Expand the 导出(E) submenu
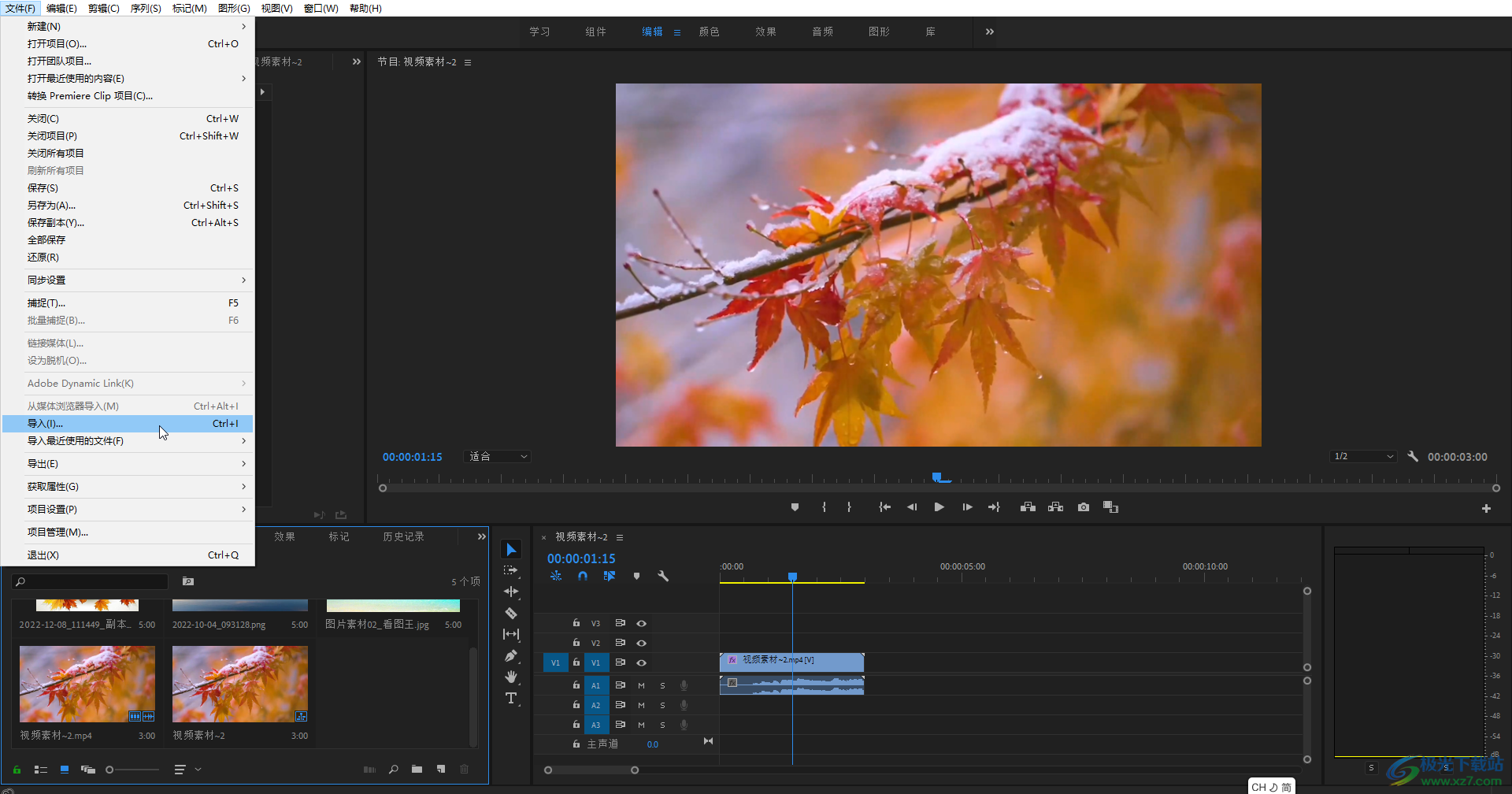 [128, 463]
